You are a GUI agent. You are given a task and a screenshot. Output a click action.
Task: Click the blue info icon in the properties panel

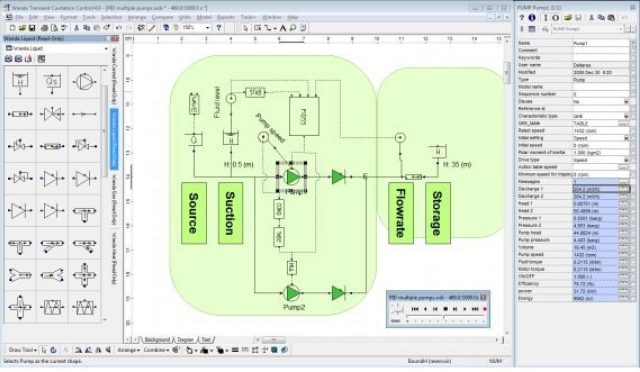532,18
